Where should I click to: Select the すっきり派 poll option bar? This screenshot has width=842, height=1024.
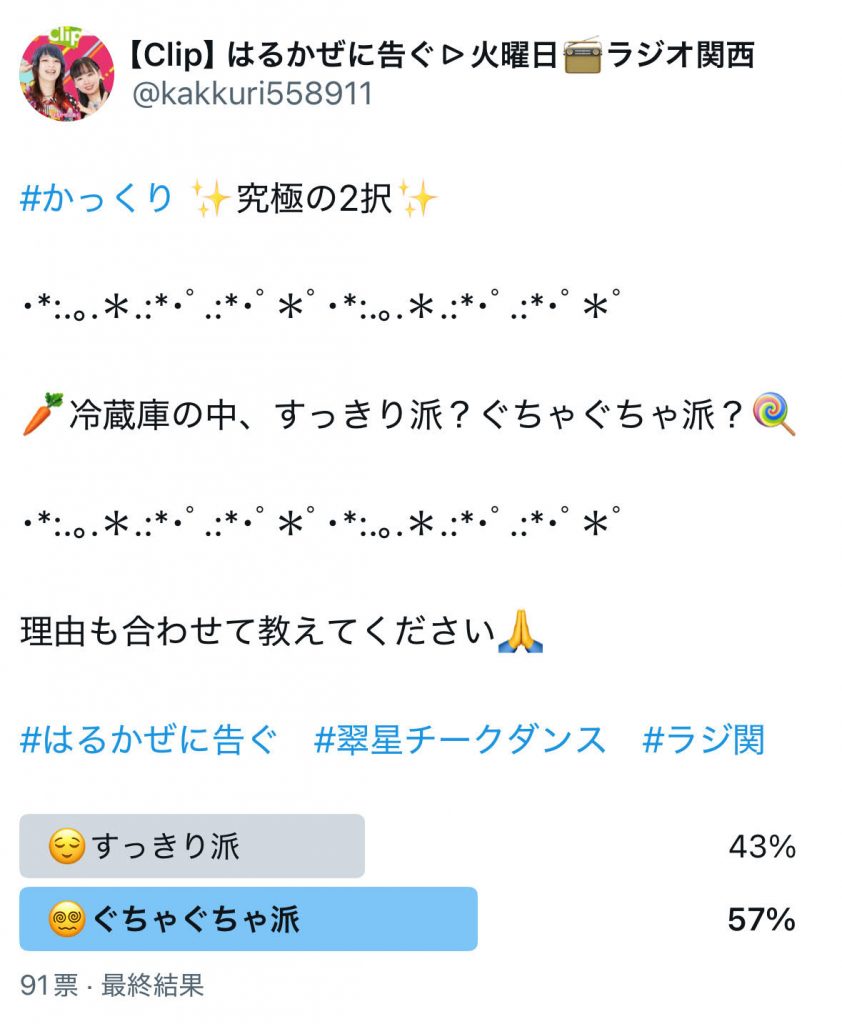coord(192,847)
